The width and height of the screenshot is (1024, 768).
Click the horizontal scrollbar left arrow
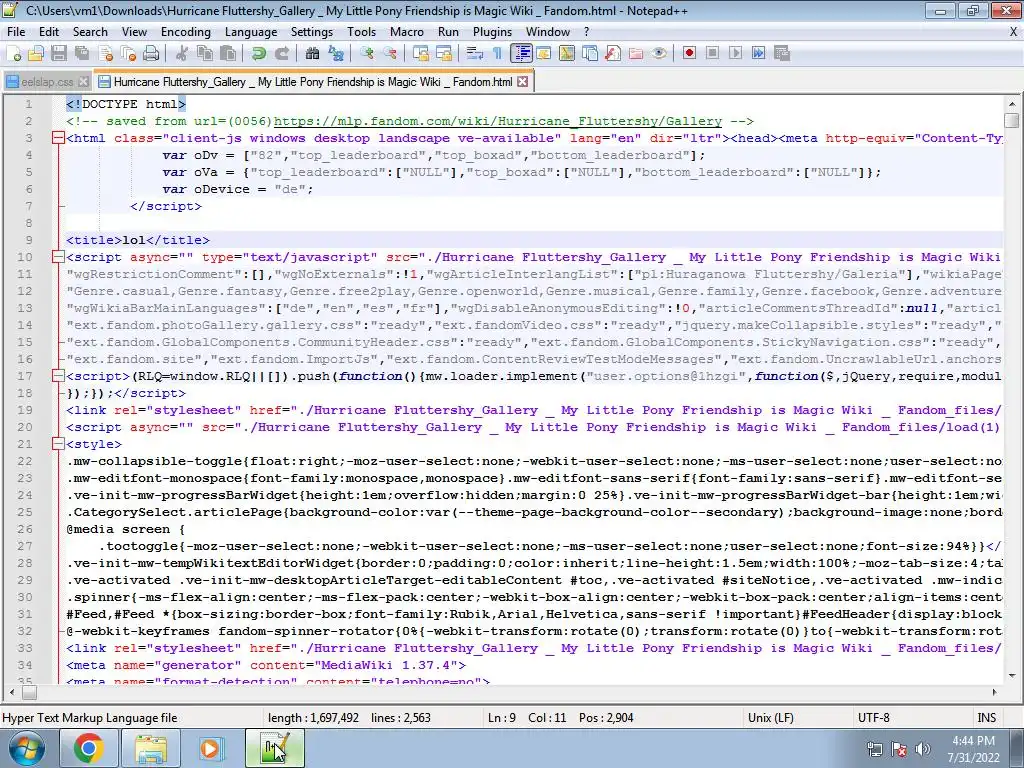(12, 692)
